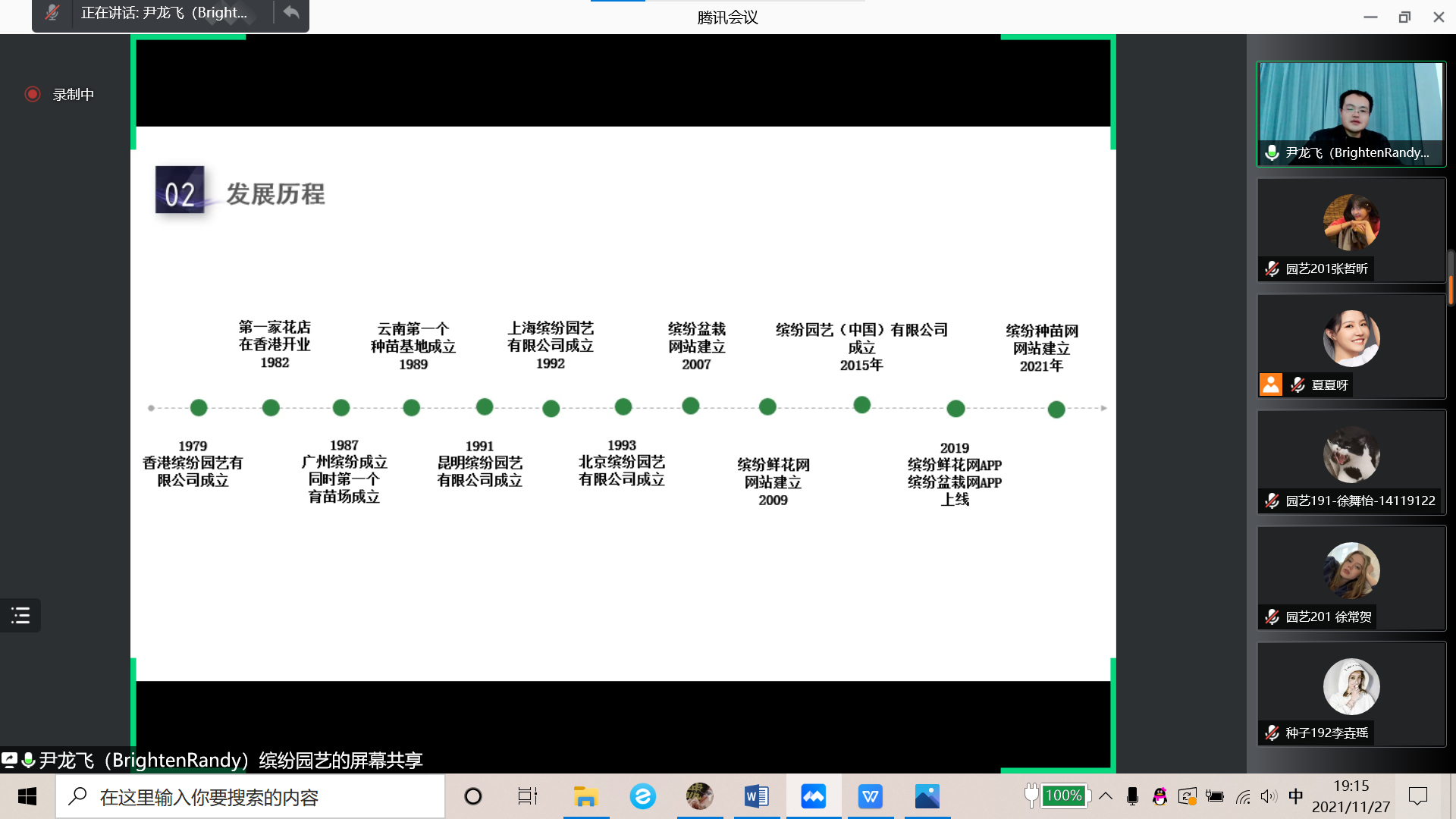Open Task View on the taskbar
The height and width of the screenshot is (819, 1456).
[x=528, y=796]
